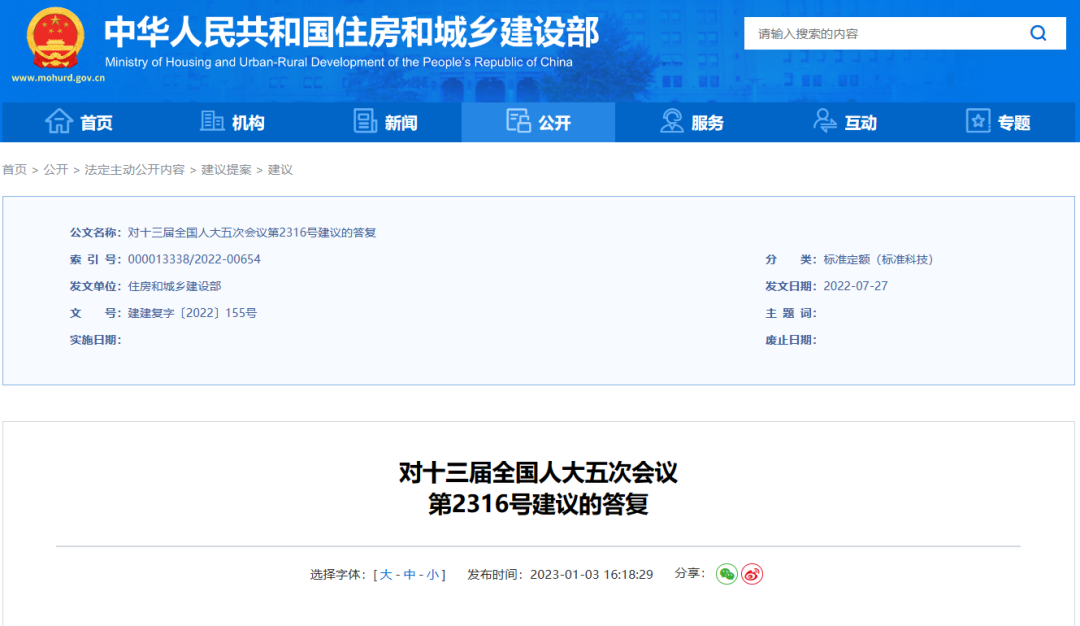Click inside the search input box
The width and height of the screenshot is (1080, 626).
pyautogui.click(x=880, y=33)
